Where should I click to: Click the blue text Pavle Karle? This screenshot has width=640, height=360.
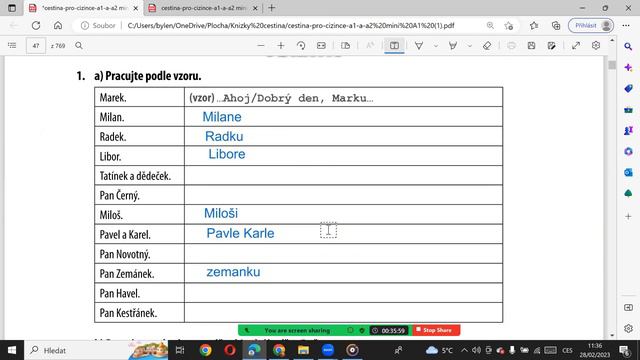pos(240,233)
